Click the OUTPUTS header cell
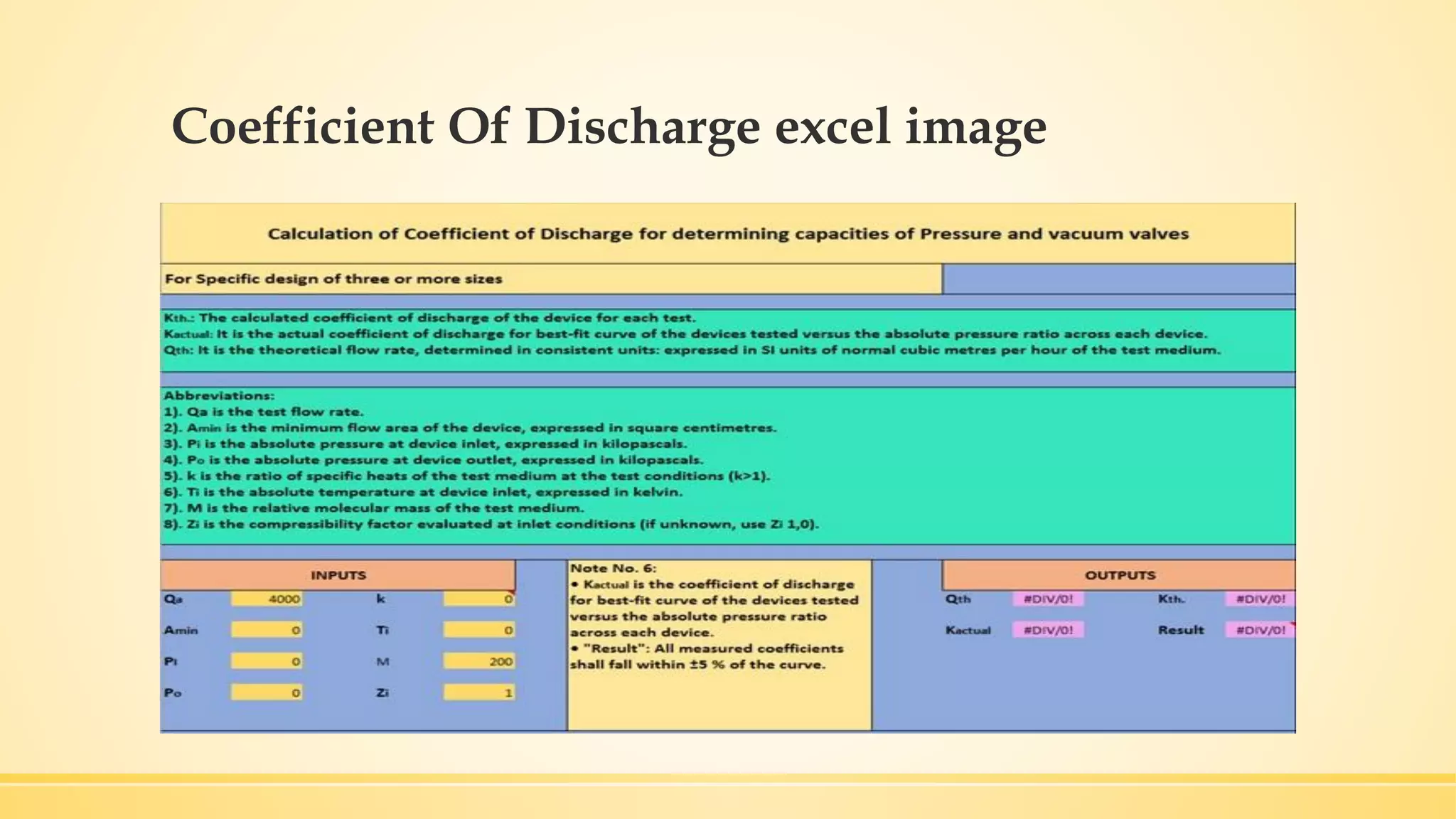 [1120, 575]
